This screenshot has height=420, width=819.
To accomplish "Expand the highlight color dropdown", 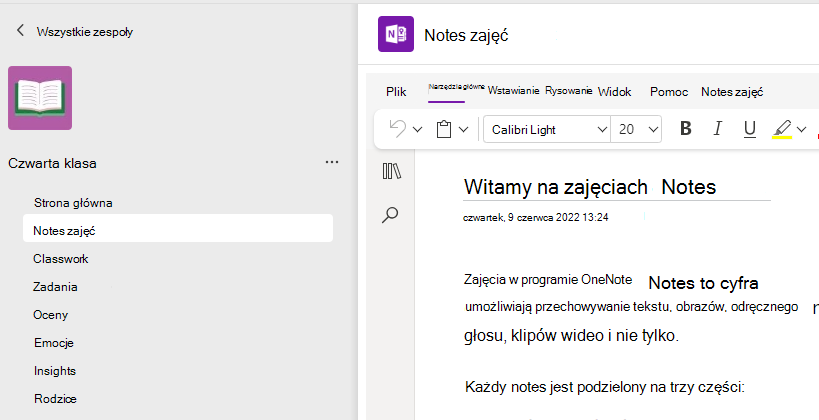I will (802, 130).
